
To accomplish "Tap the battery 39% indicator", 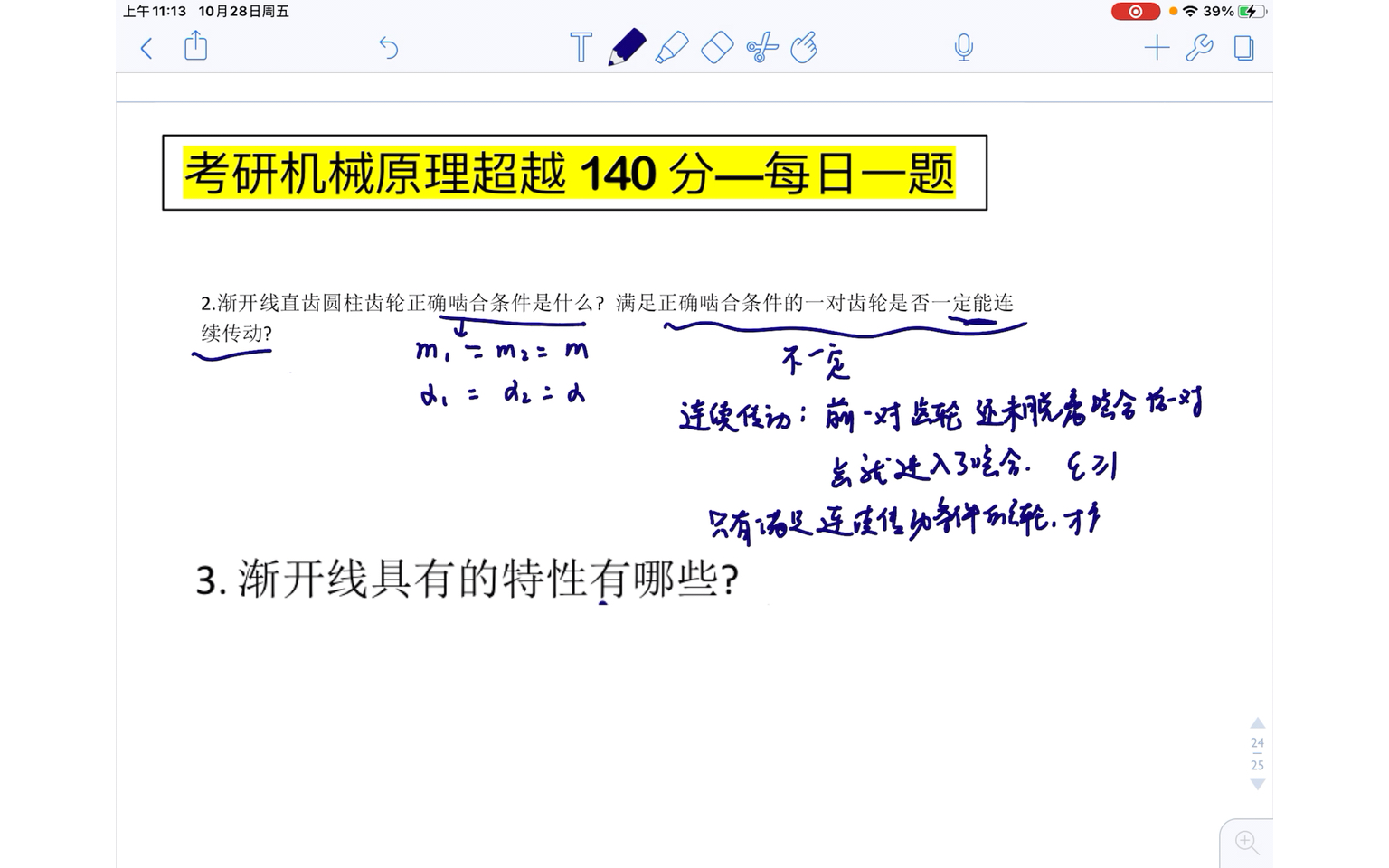I will tap(1234, 12).
